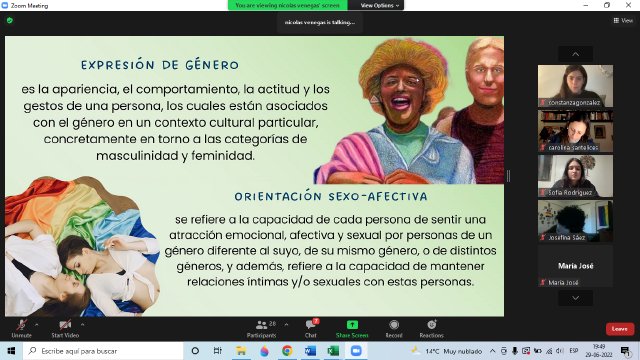This screenshot has width=640, height=360.
Task: Open the Windows notification center
Action: (625, 351)
